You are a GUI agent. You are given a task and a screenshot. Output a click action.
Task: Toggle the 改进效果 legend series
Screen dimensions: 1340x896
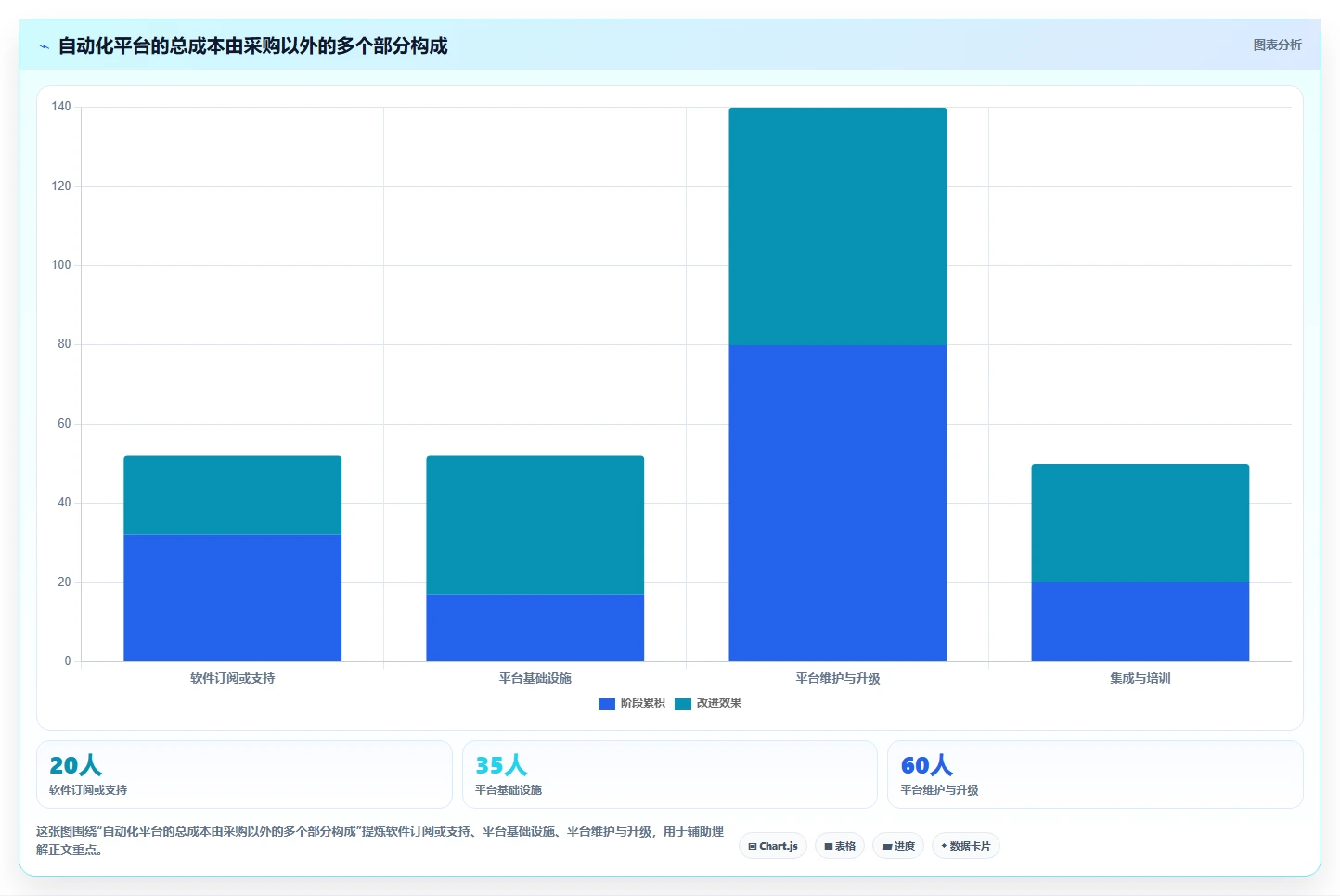pyautogui.click(x=708, y=703)
